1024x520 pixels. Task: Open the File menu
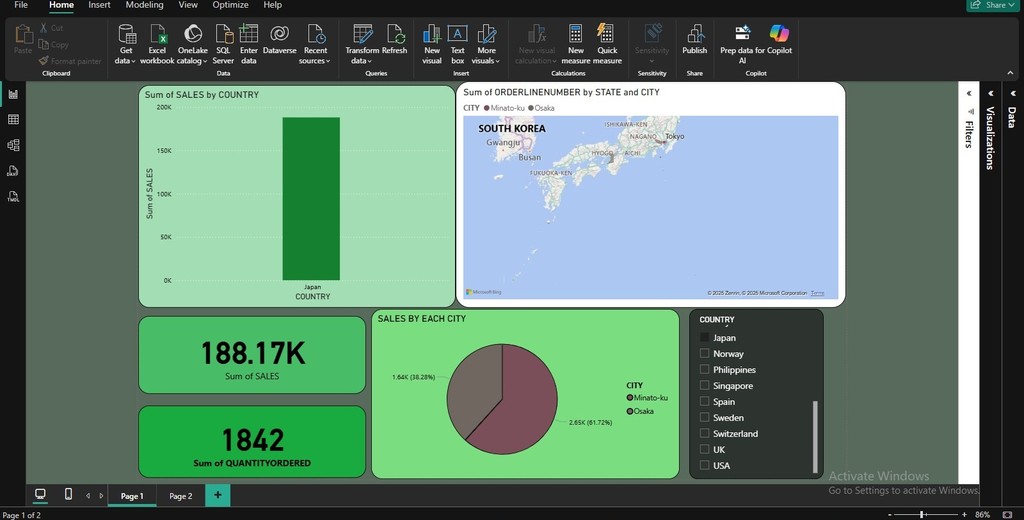coord(21,5)
